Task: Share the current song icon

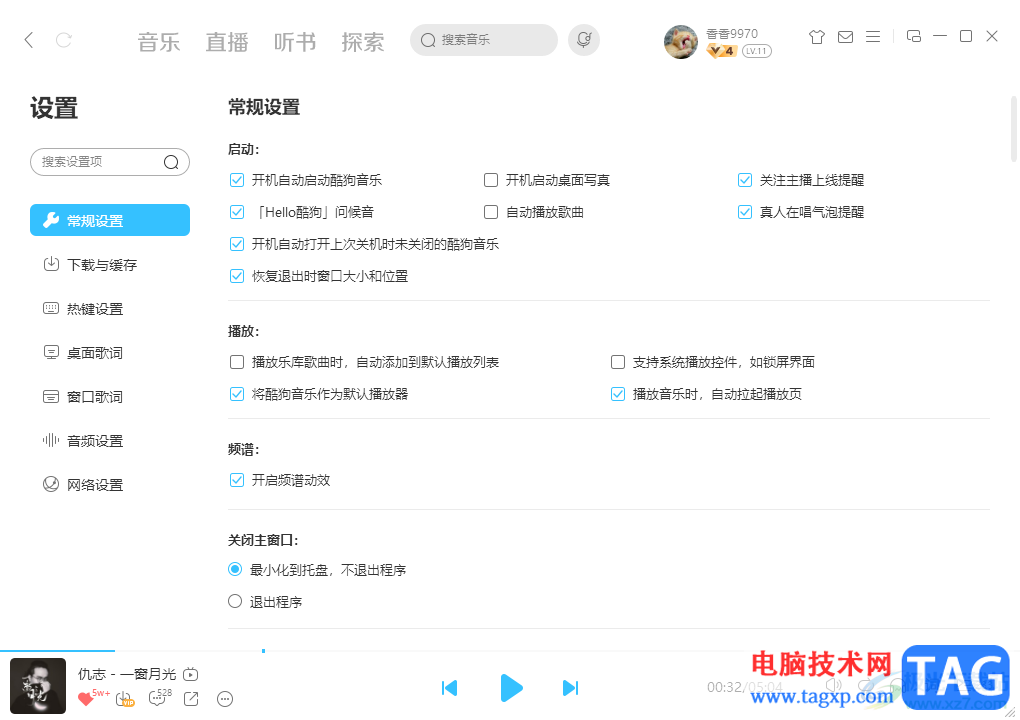Action: (191, 699)
